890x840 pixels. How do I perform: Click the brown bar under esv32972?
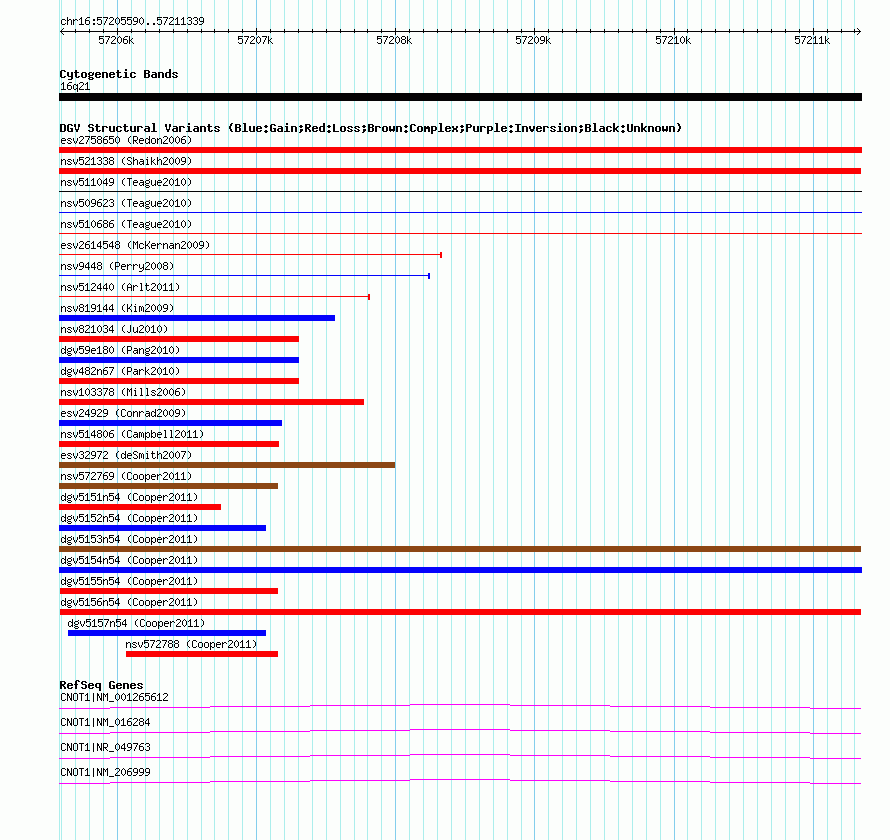(227, 465)
